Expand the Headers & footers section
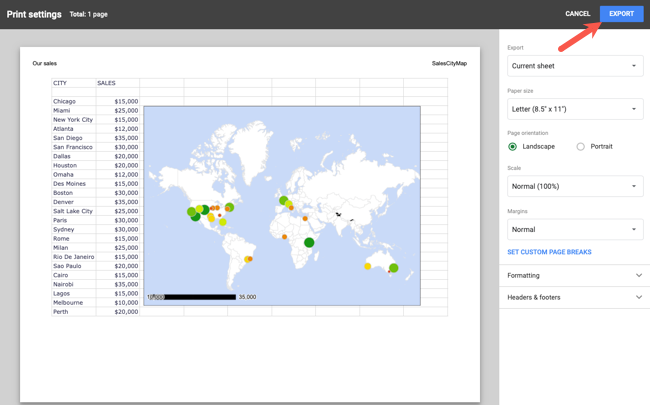 pos(574,297)
